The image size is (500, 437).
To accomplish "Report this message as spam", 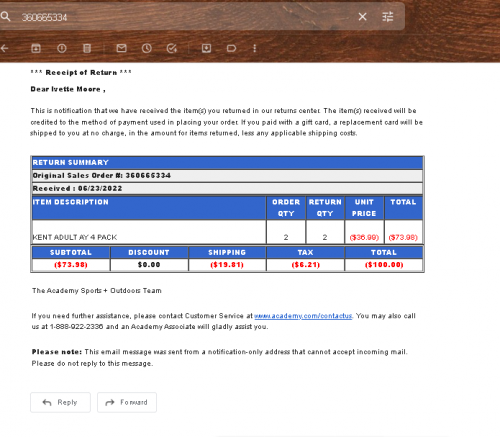I will click(x=62, y=48).
